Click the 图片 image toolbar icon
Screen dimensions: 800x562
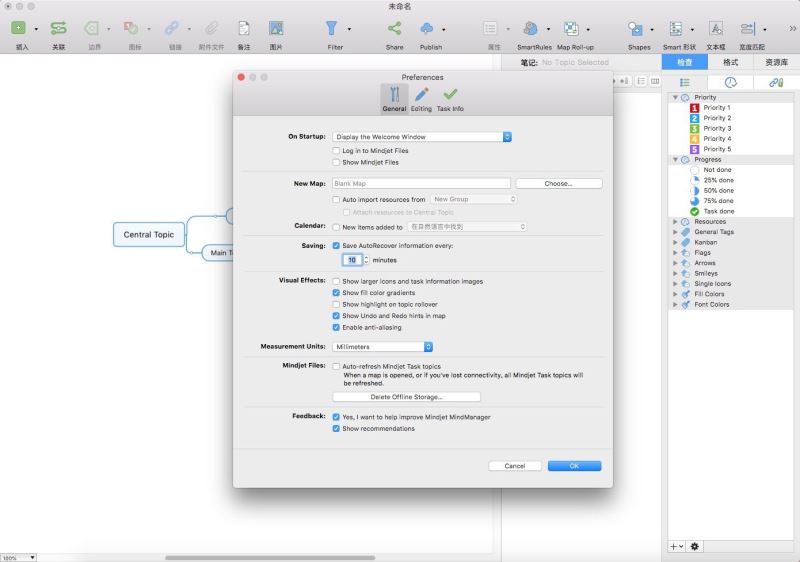point(276,28)
